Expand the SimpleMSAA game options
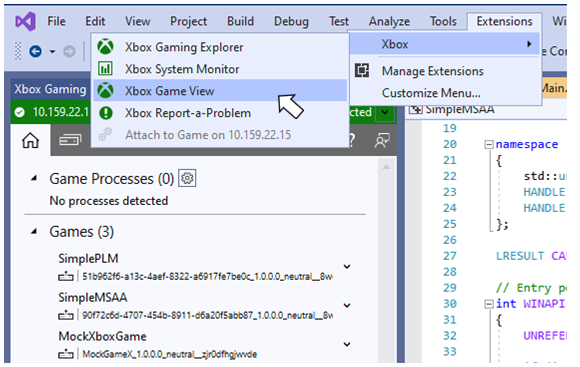 (x=347, y=305)
